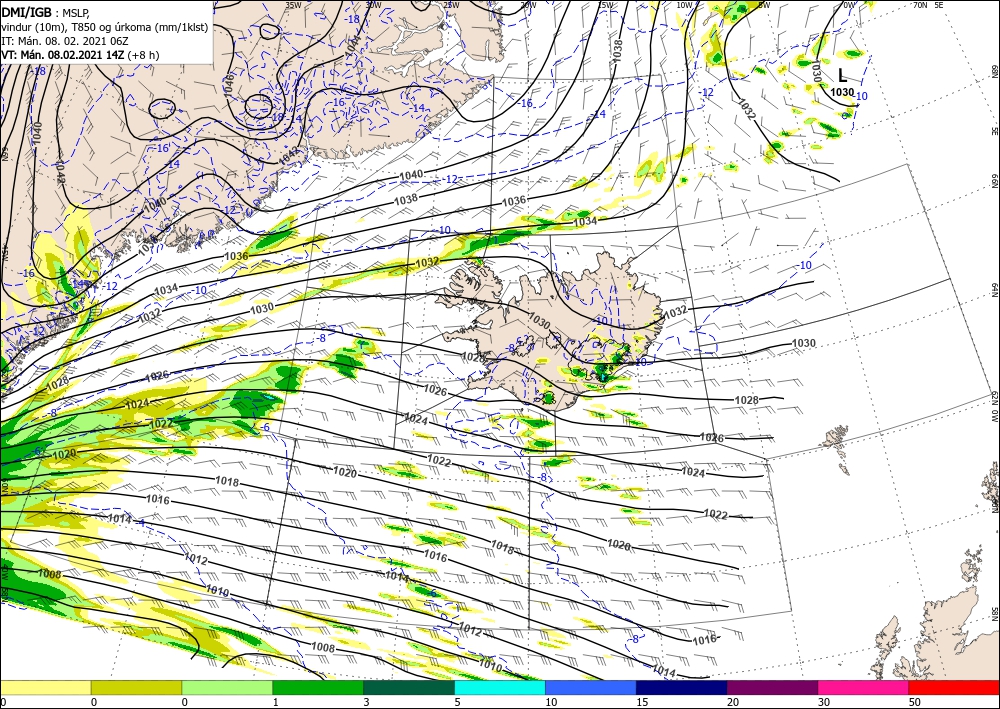Click the pink 30 mm legend swatch
The width and height of the screenshot is (1000, 709).
pos(864,687)
